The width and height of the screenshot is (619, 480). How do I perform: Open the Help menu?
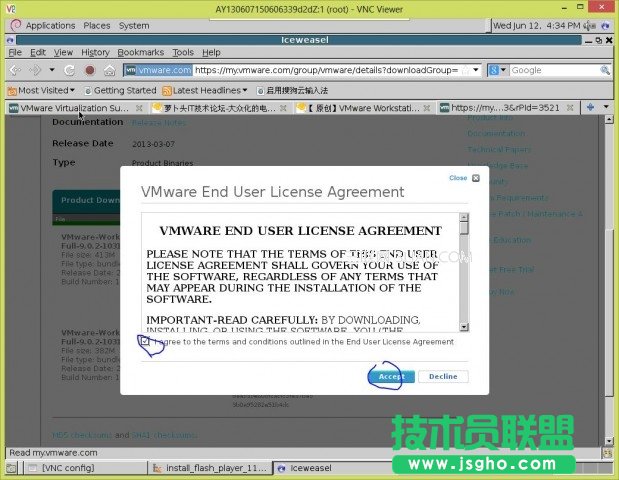(x=211, y=52)
